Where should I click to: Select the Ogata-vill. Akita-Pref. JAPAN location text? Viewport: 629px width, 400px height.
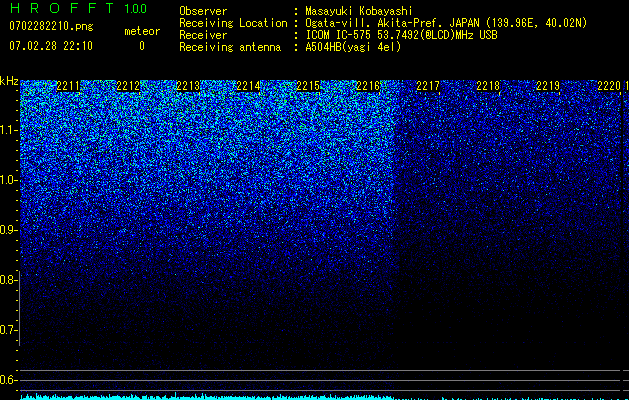(446, 23)
